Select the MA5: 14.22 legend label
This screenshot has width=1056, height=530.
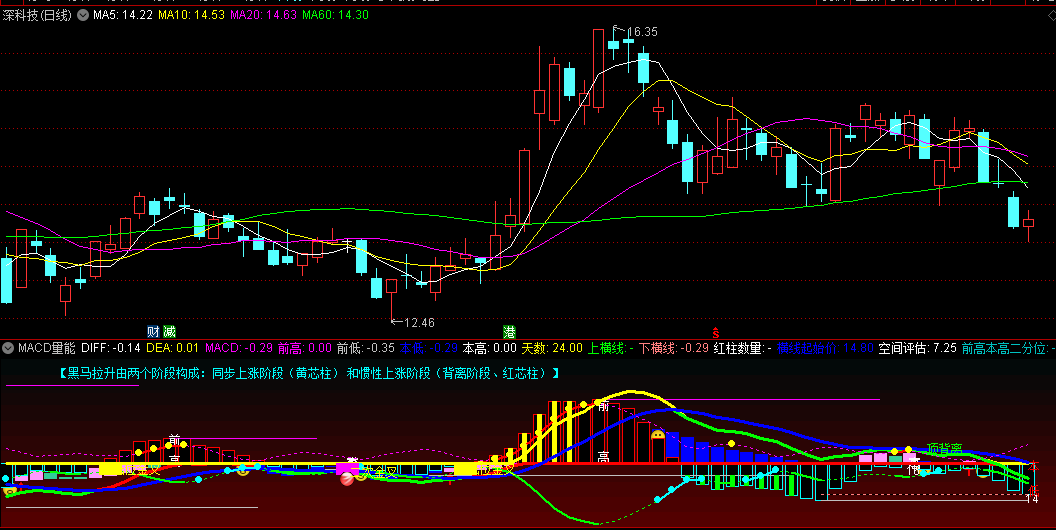123,15
